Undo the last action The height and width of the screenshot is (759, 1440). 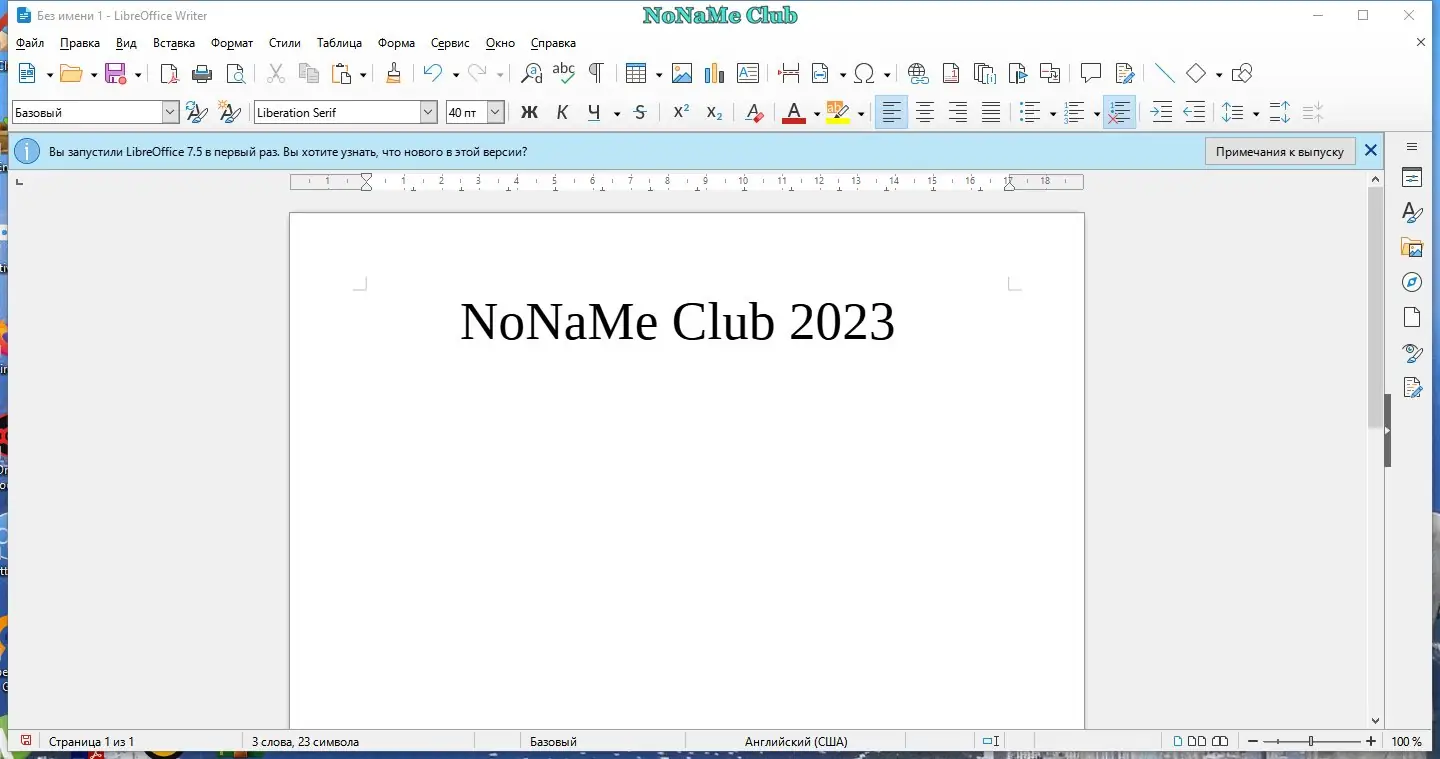(432, 73)
